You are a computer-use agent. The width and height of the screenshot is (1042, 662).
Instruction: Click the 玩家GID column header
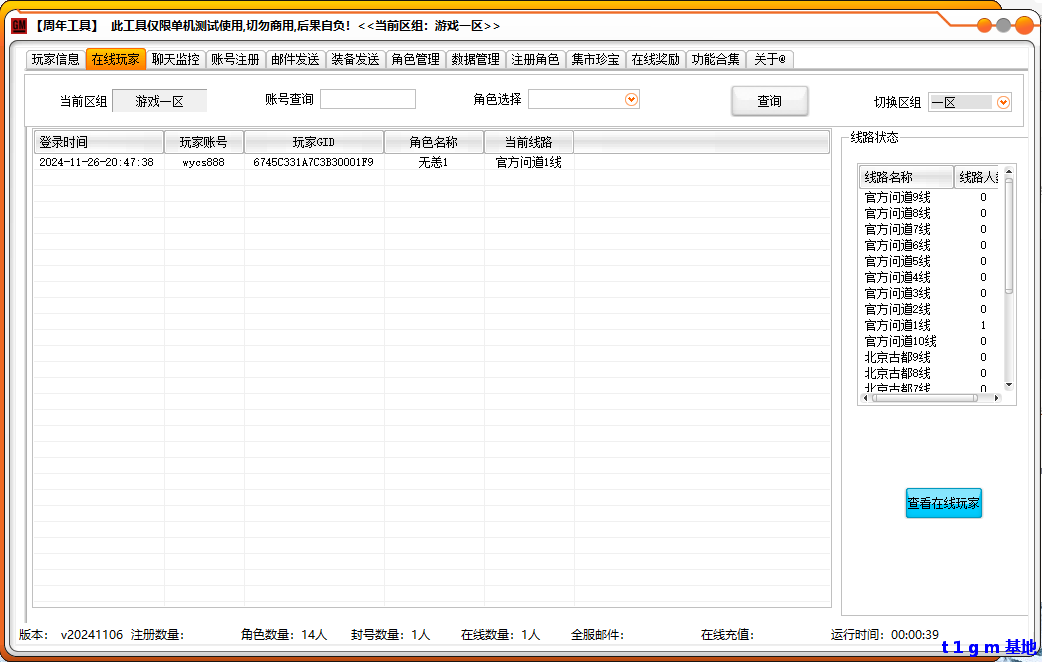(313, 142)
